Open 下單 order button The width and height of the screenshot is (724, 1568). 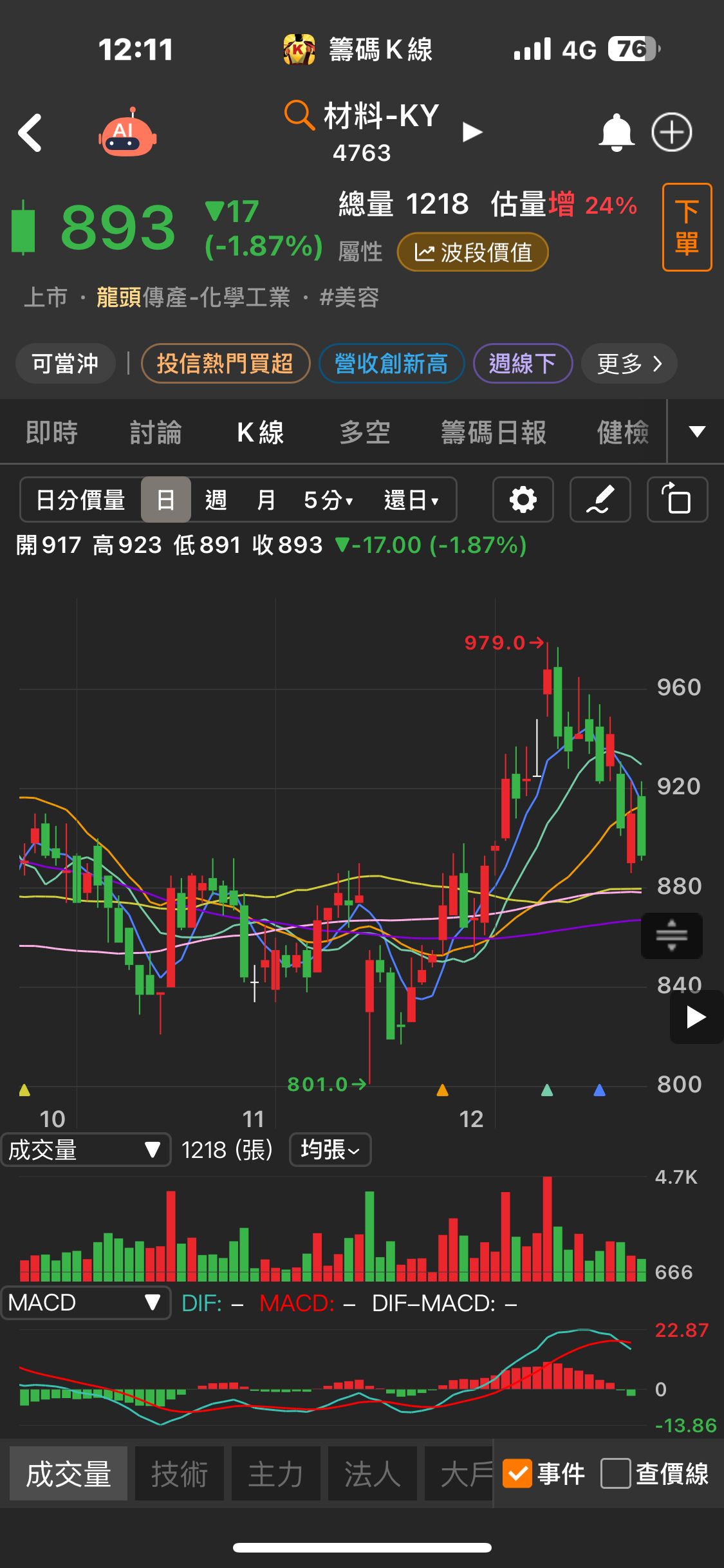click(x=687, y=227)
